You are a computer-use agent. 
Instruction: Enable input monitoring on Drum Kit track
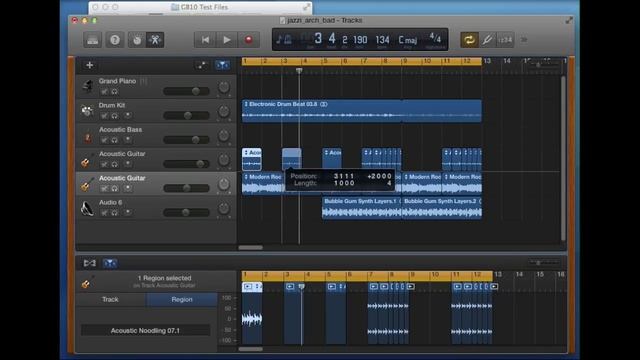click(128, 116)
